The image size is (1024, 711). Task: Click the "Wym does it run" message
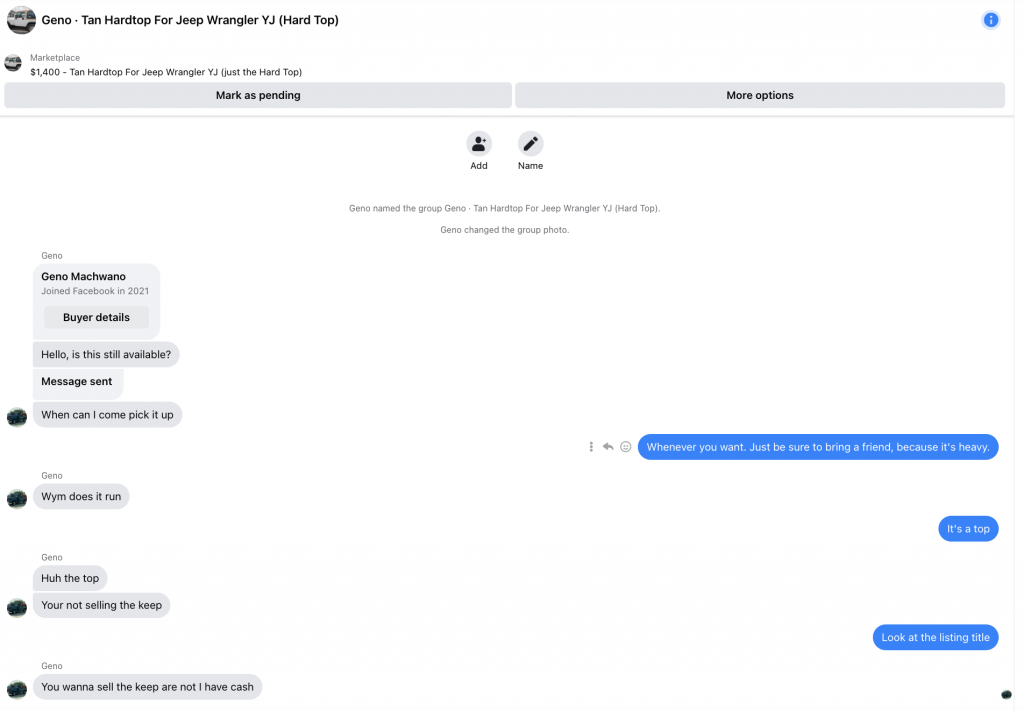[81, 496]
